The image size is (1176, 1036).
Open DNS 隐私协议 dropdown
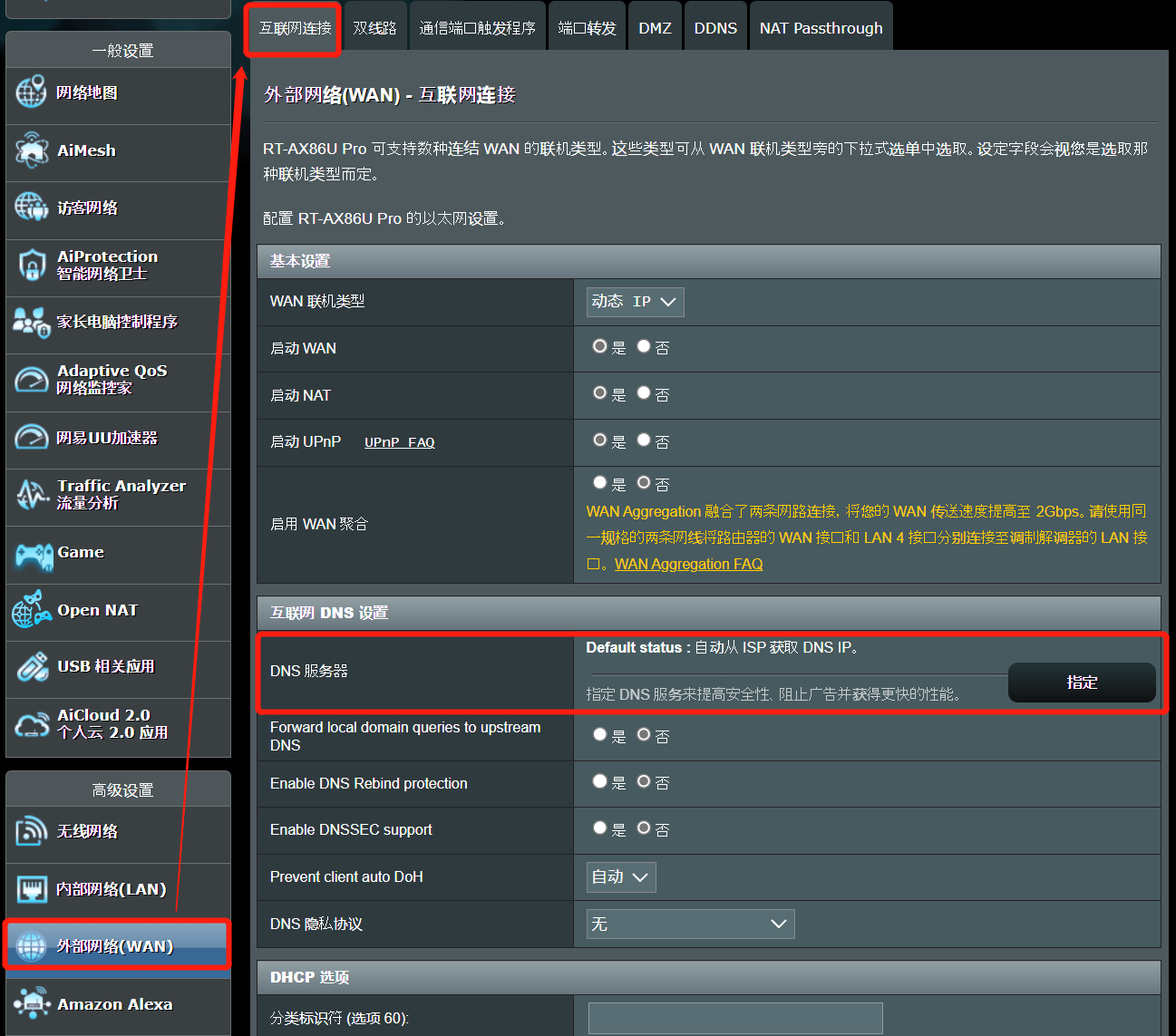[690, 924]
